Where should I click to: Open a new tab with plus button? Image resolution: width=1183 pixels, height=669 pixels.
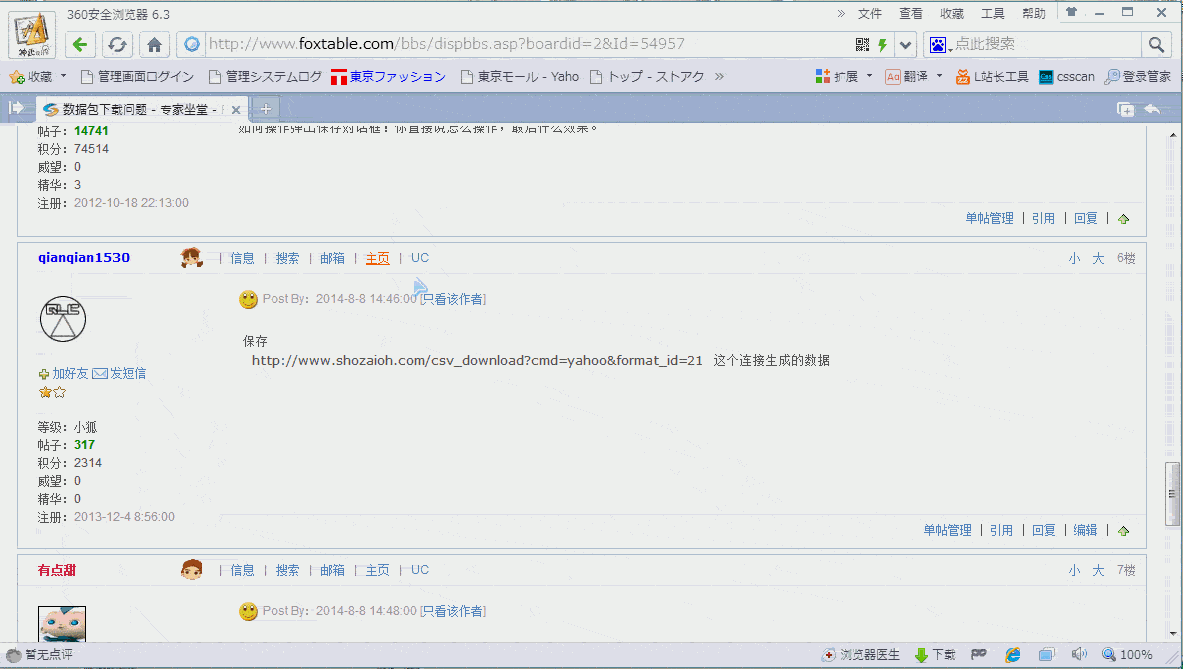point(266,109)
